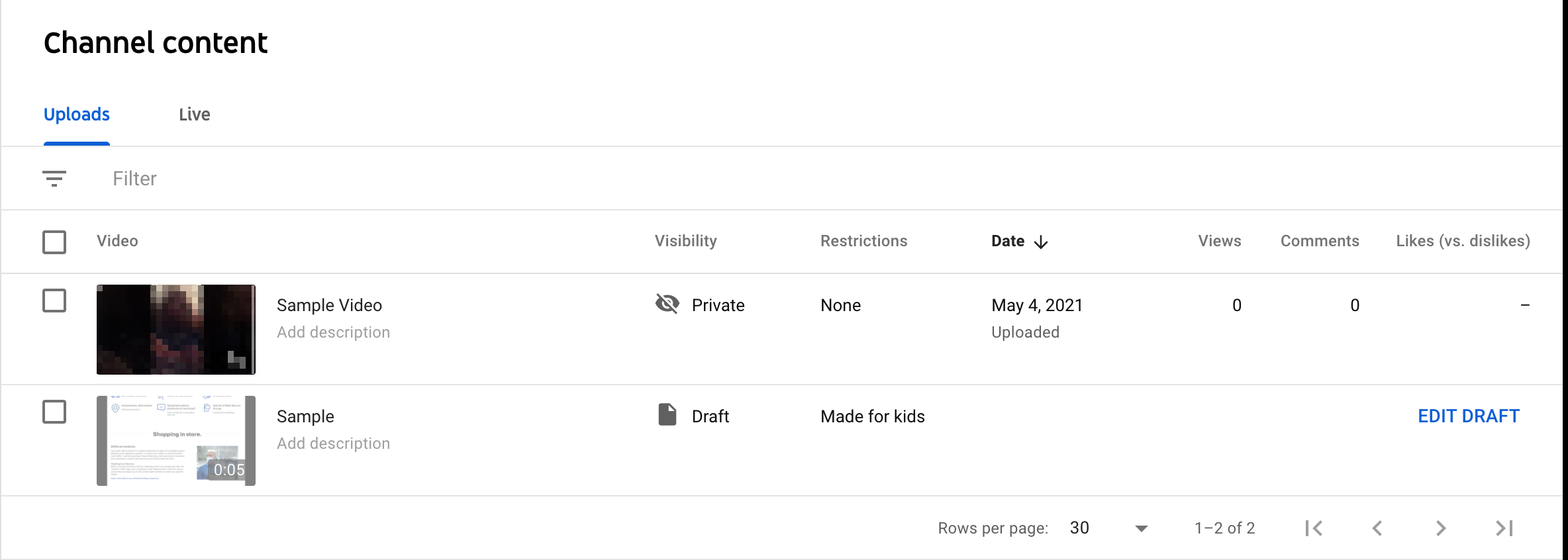Check the Sample Video row checkbox

click(x=54, y=301)
